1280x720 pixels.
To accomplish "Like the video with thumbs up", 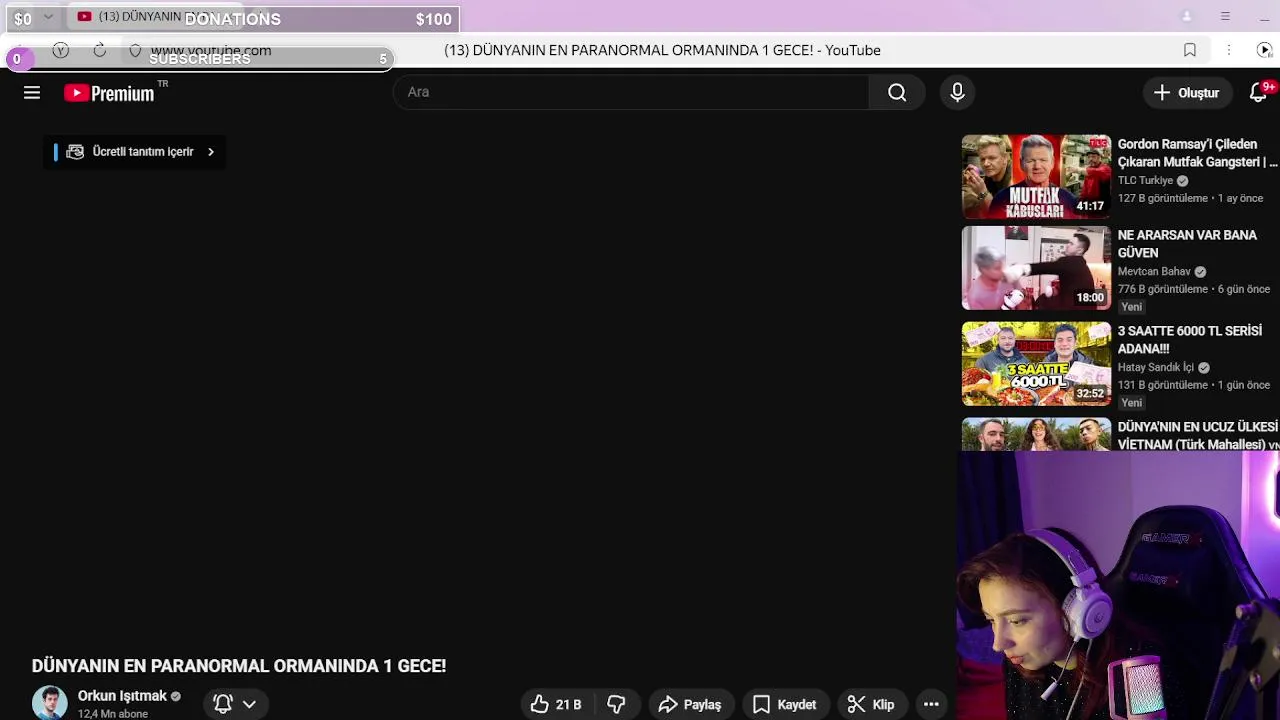I will coord(556,705).
